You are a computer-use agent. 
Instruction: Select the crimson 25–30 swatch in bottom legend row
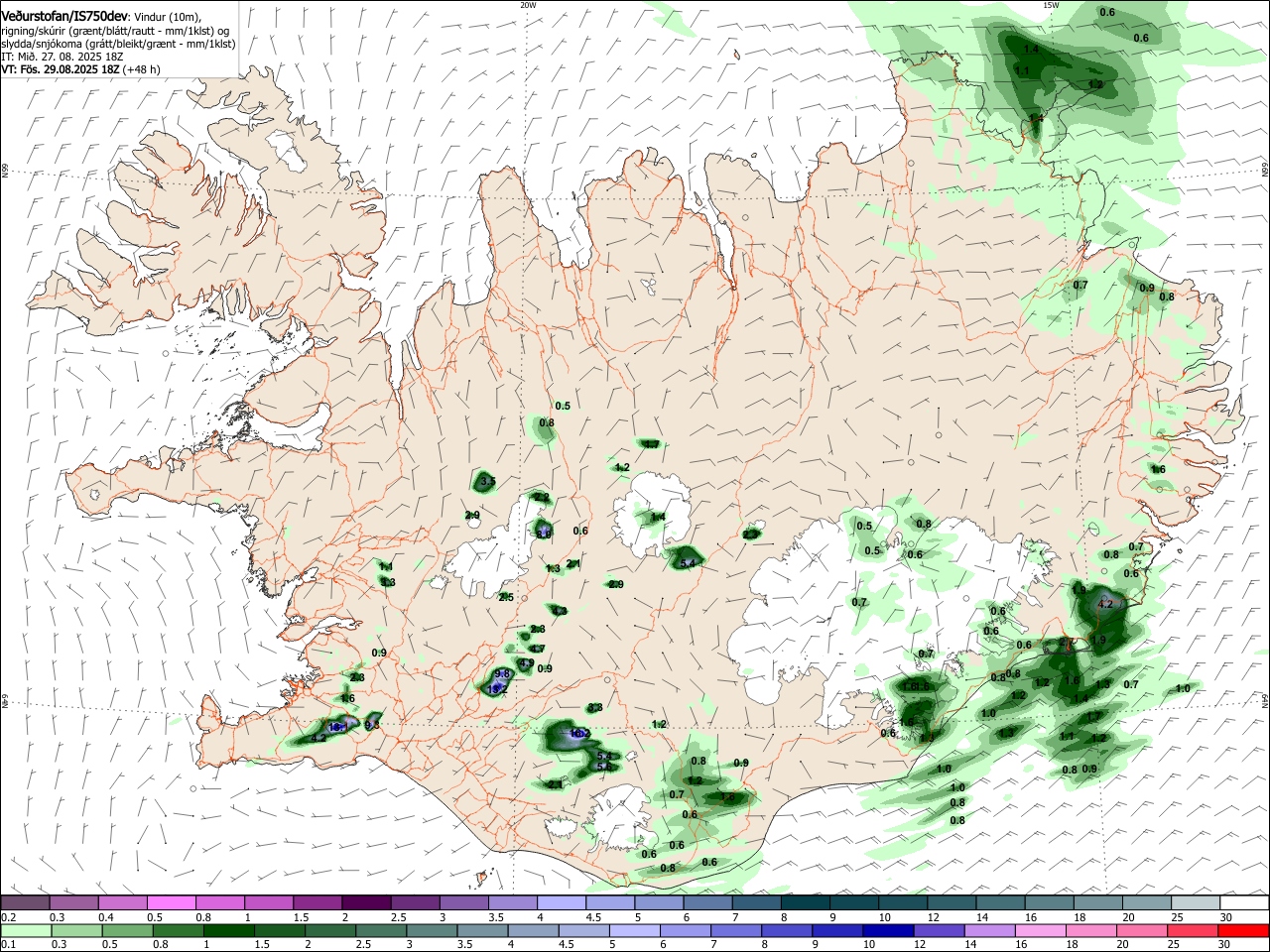(x=1194, y=930)
